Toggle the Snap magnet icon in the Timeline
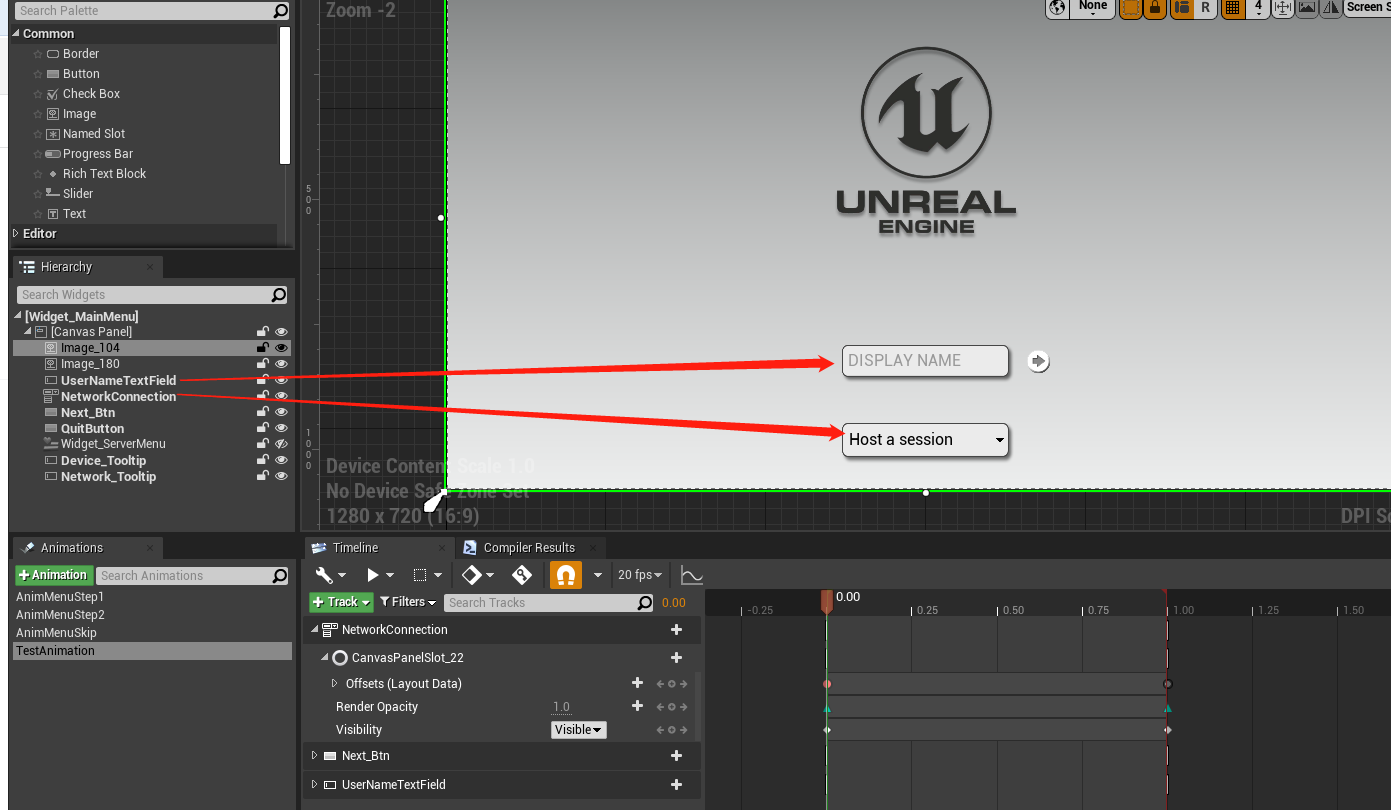Image resolution: width=1391 pixels, height=810 pixels. 564,574
